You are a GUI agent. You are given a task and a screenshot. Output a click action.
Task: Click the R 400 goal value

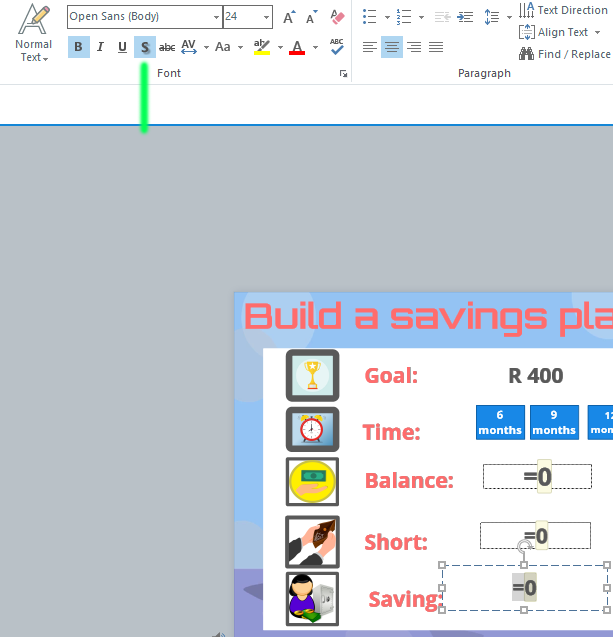(x=536, y=376)
